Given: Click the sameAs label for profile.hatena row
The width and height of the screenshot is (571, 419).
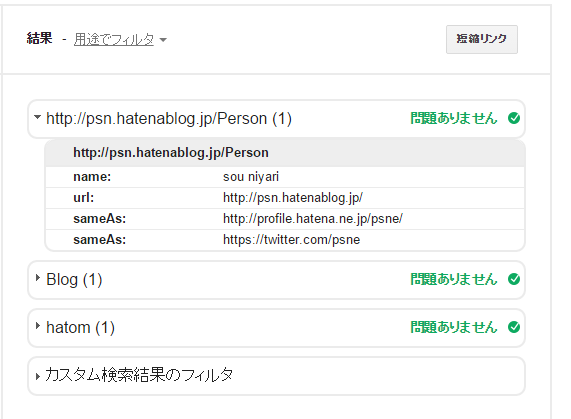Looking at the screenshot, I should (99, 219).
